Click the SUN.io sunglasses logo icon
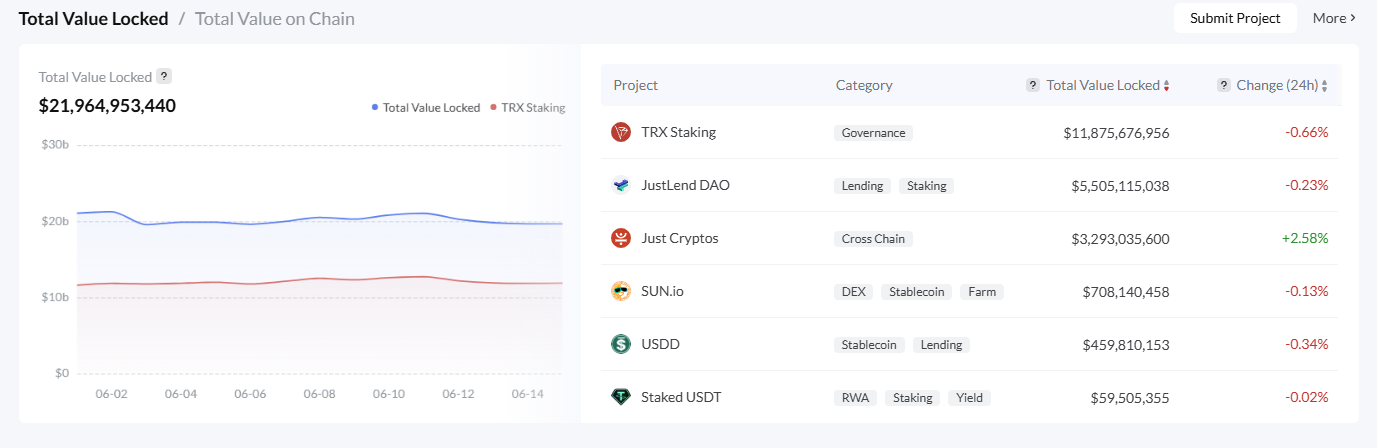The width and height of the screenshot is (1377, 448). [x=621, y=291]
